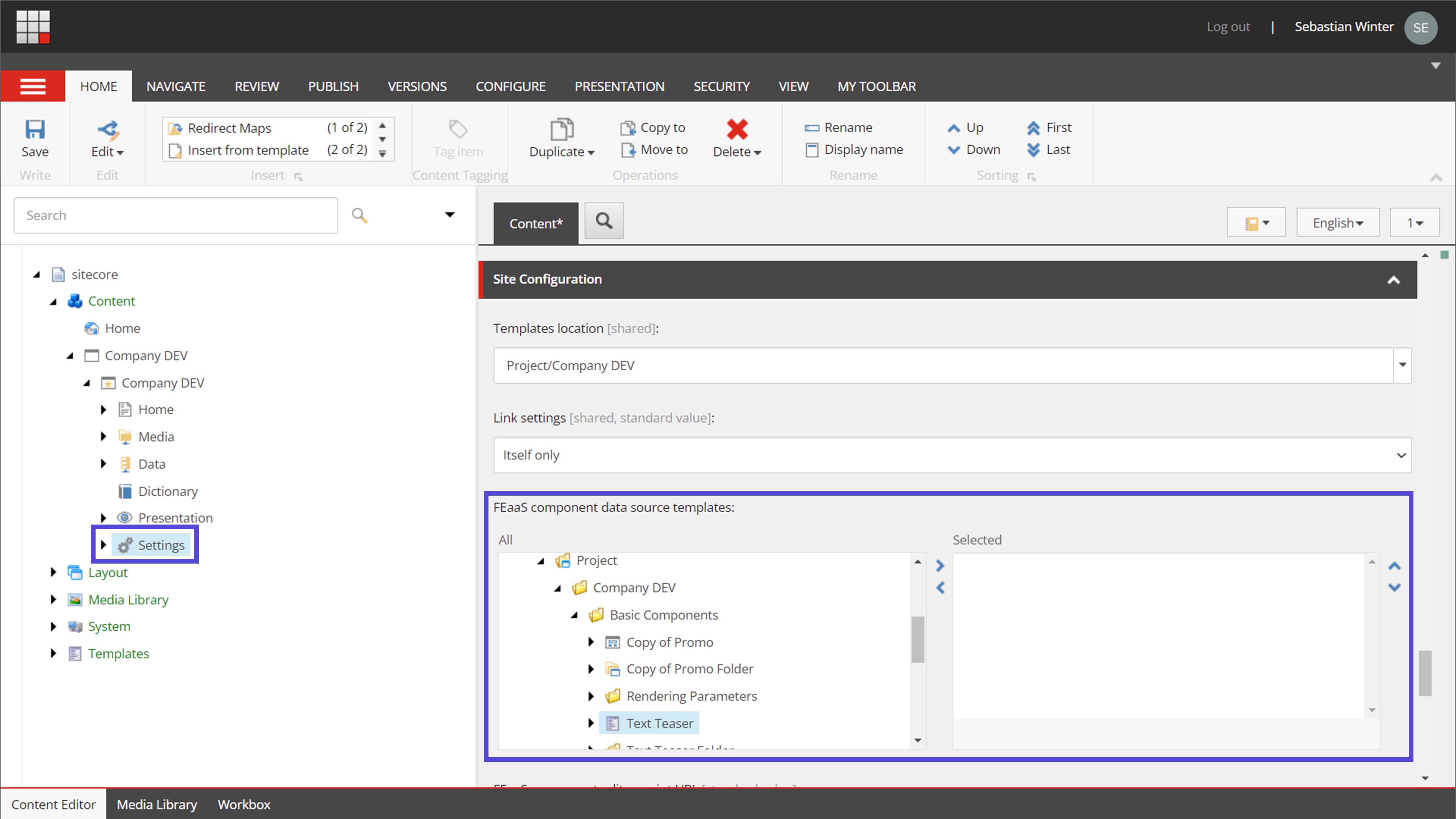Switch to the Publish ribbon tab
Screen dimensions: 1456x819
click(333, 86)
